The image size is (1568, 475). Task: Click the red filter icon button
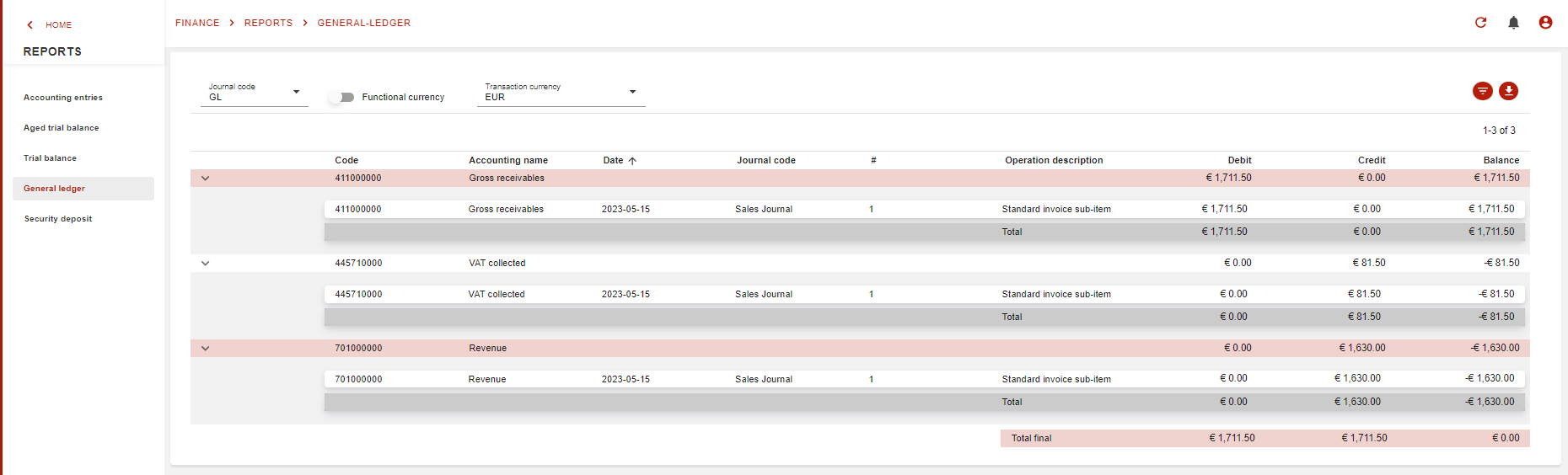pyautogui.click(x=1482, y=91)
